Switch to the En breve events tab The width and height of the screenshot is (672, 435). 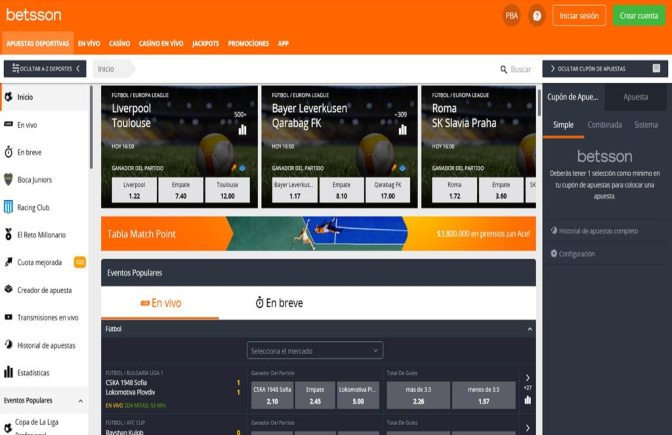coord(279,303)
